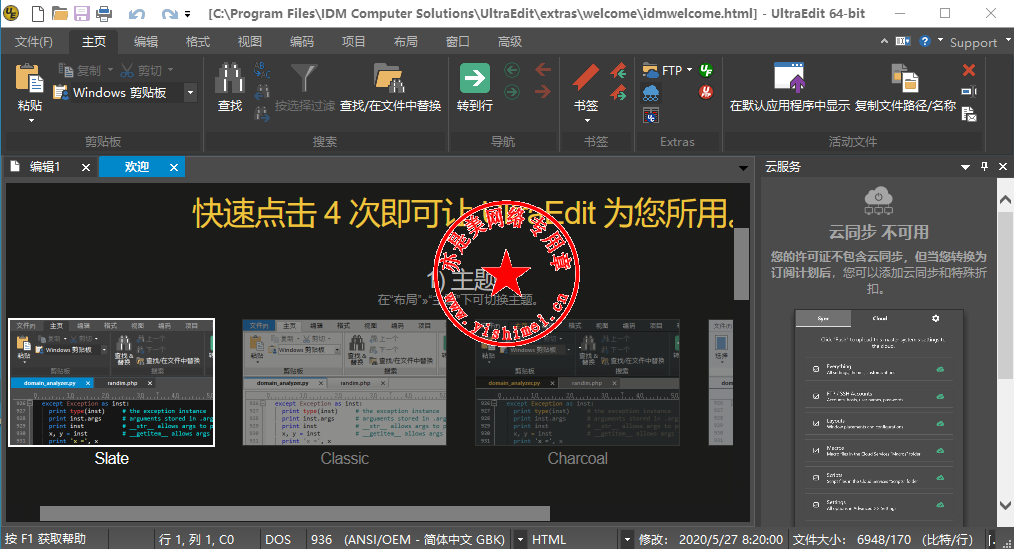Open 查找 (Find) with the binoculars icon

(230, 78)
